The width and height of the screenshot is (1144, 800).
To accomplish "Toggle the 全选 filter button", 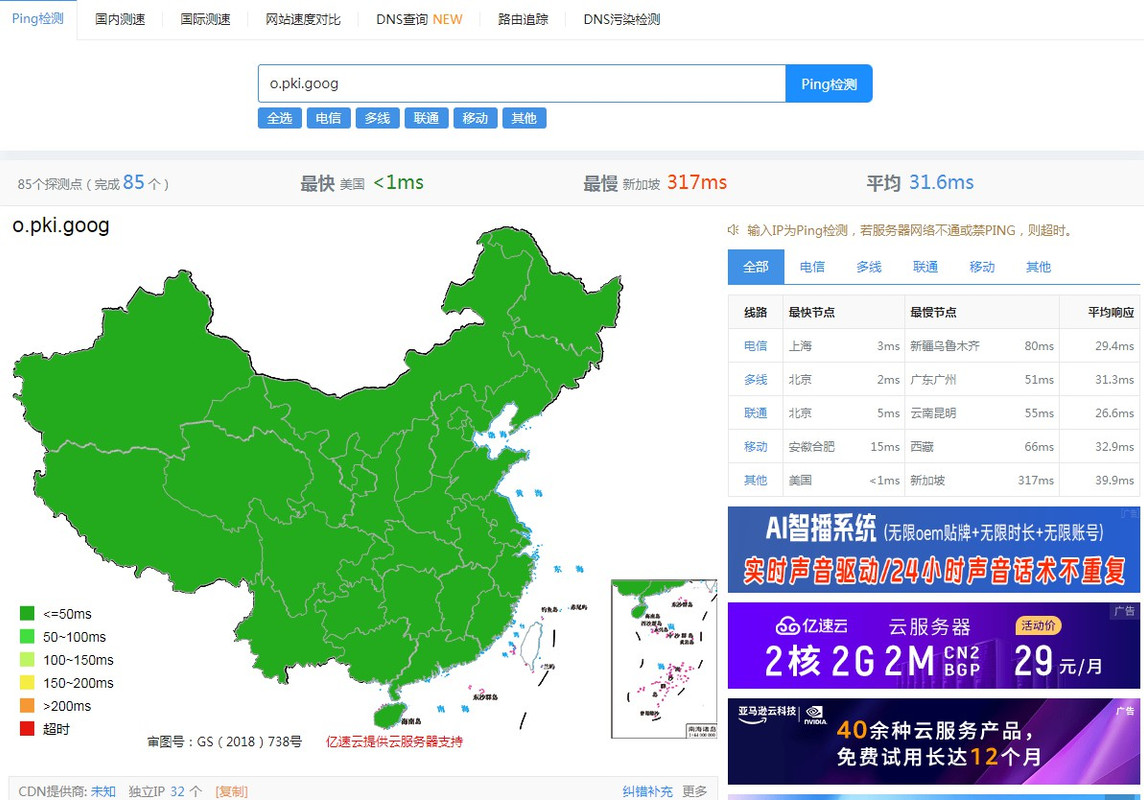I will click(279, 118).
